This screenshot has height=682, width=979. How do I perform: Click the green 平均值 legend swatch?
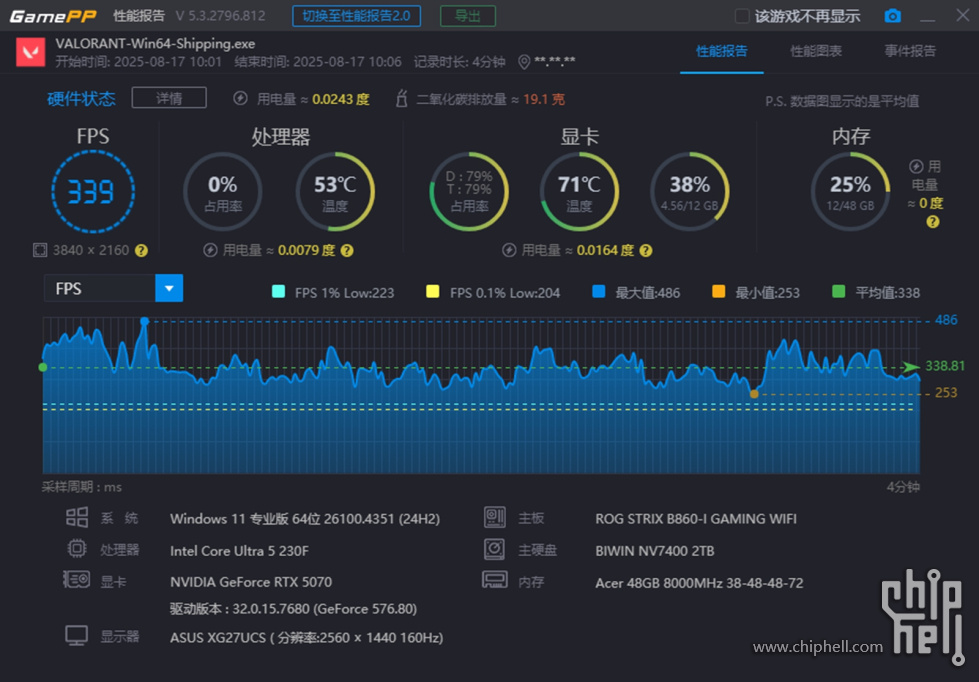point(839,292)
